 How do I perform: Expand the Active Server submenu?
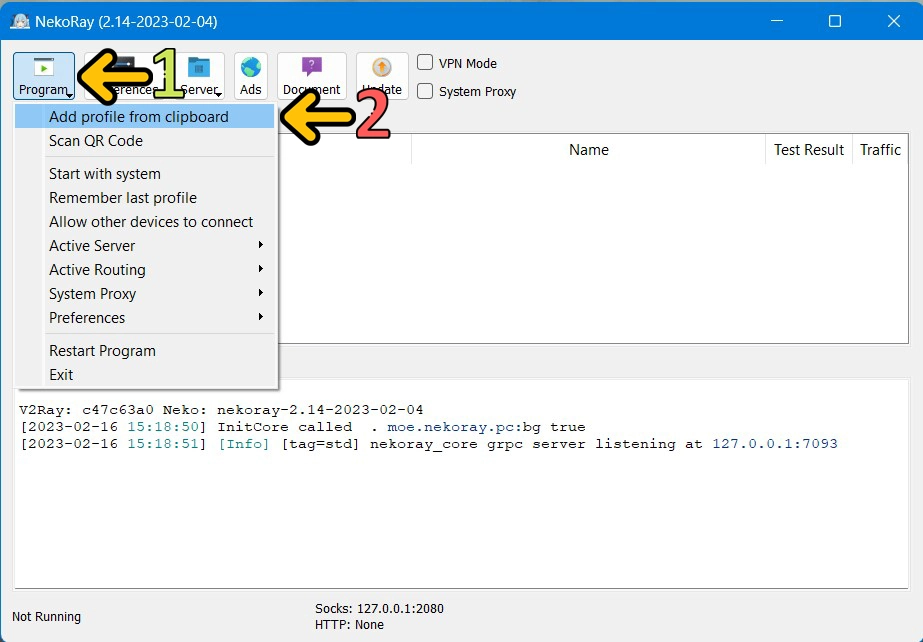[x=92, y=245]
